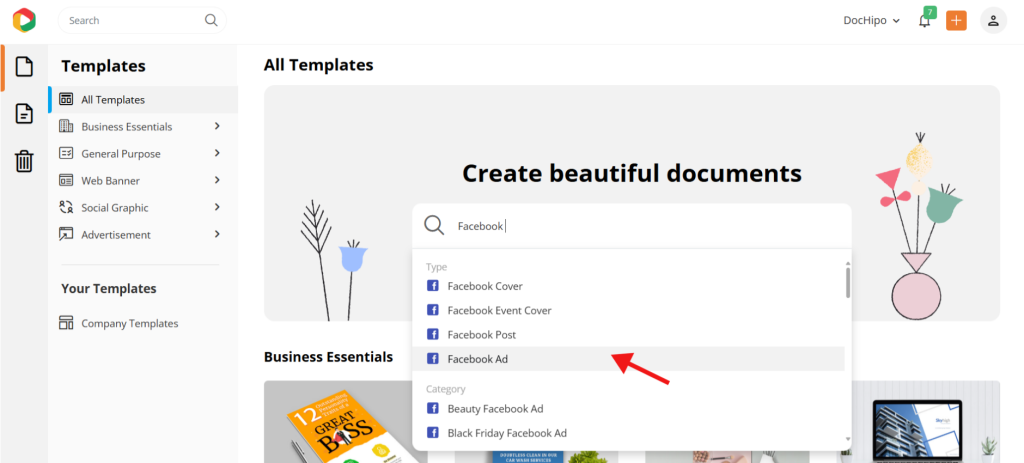Open the Trash bin in left rail

click(x=24, y=161)
